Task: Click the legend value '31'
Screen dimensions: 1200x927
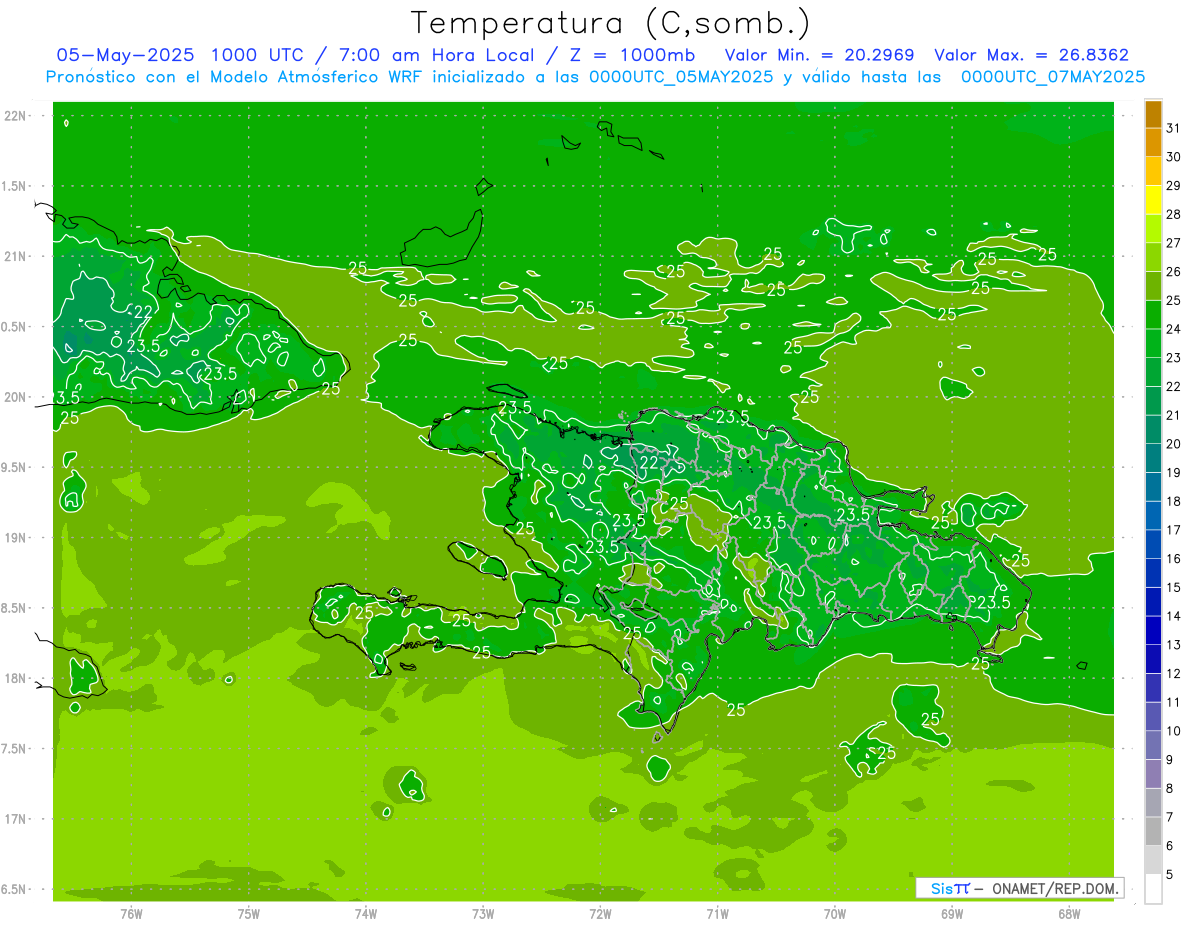Action: [x=1174, y=128]
